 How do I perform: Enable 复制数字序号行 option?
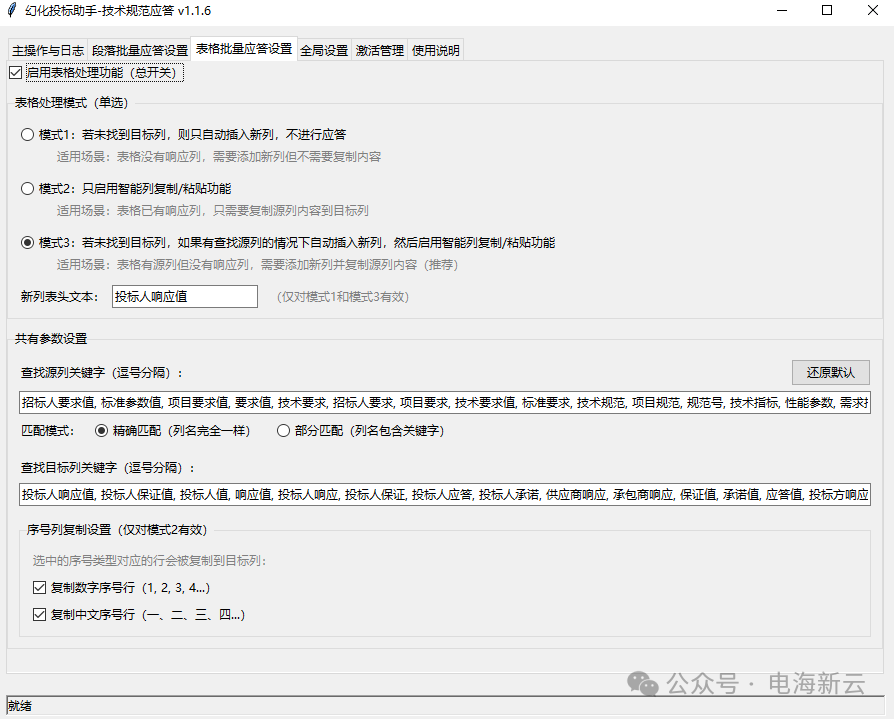pyautogui.click(x=38, y=587)
